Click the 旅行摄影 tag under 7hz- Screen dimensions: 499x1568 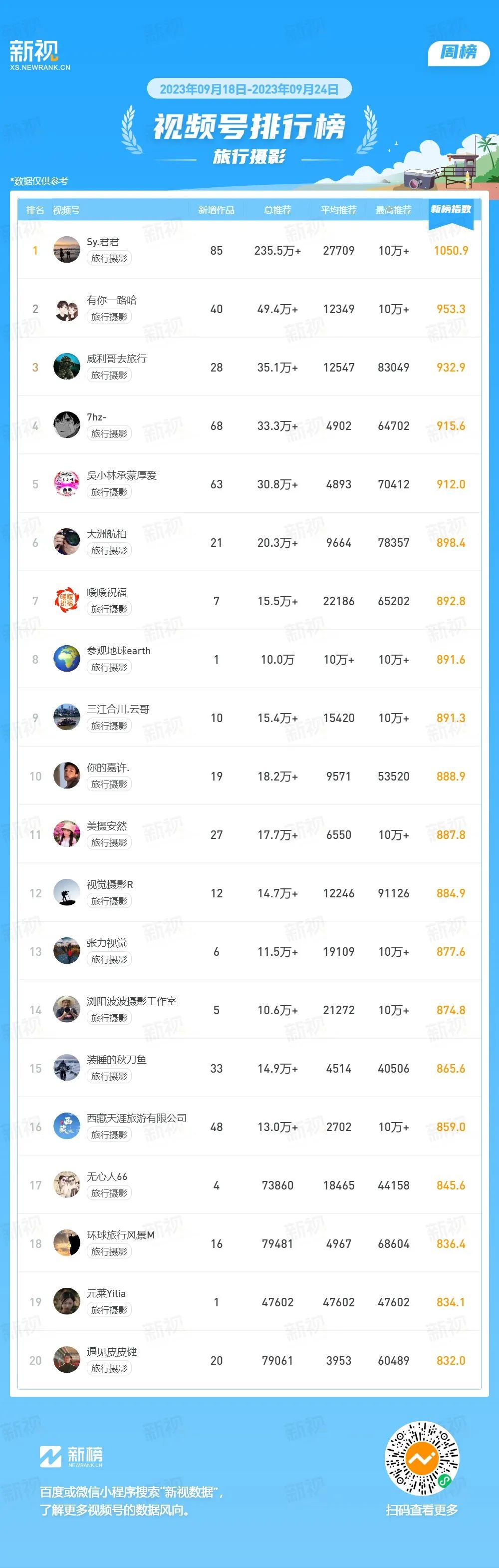pyautogui.click(x=109, y=433)
